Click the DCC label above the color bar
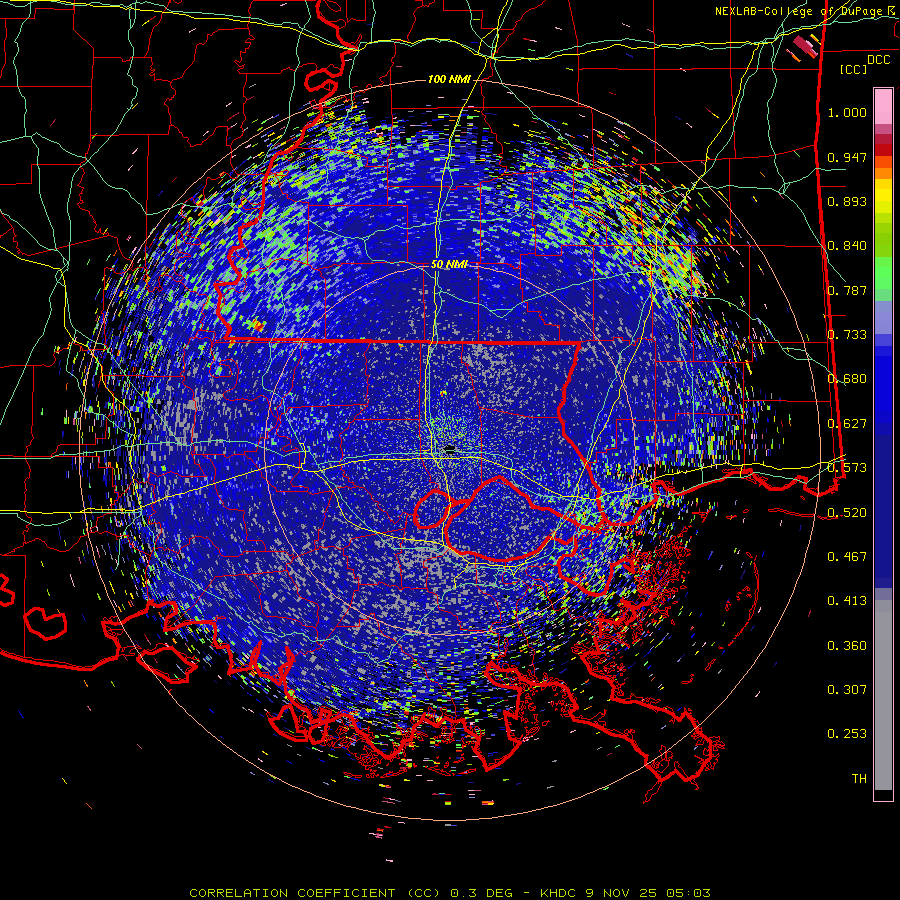This screenshot has width=900, height=900. pyautogui.click(x=878, y=60)
